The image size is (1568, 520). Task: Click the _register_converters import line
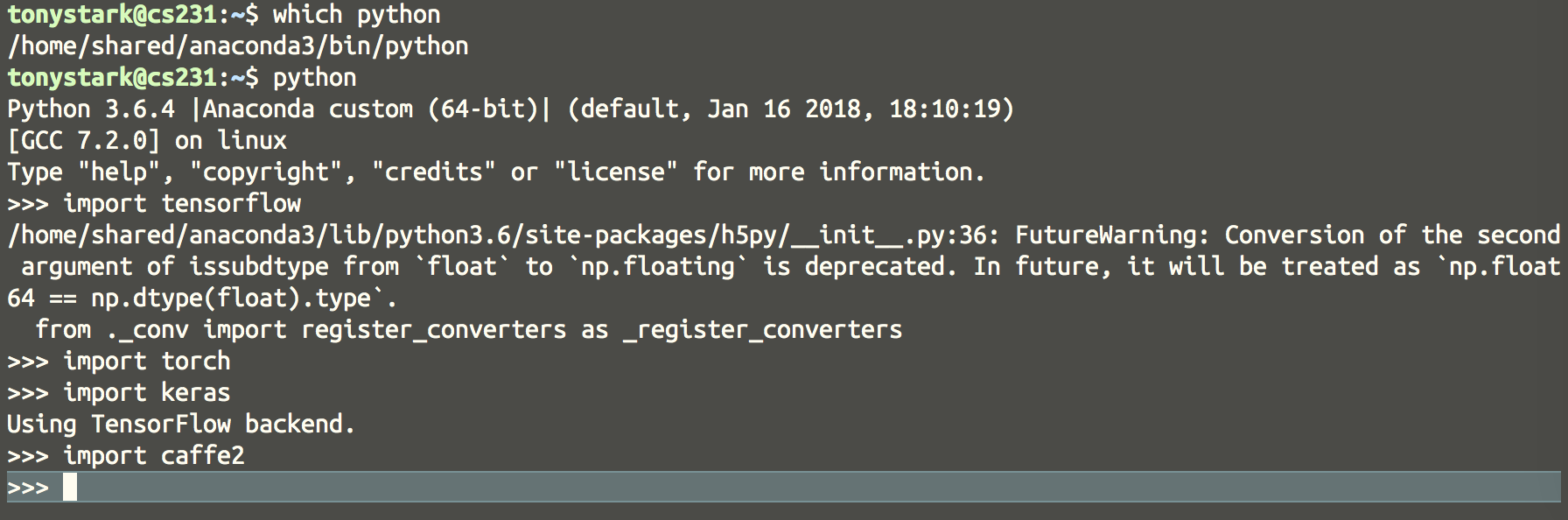469,330
